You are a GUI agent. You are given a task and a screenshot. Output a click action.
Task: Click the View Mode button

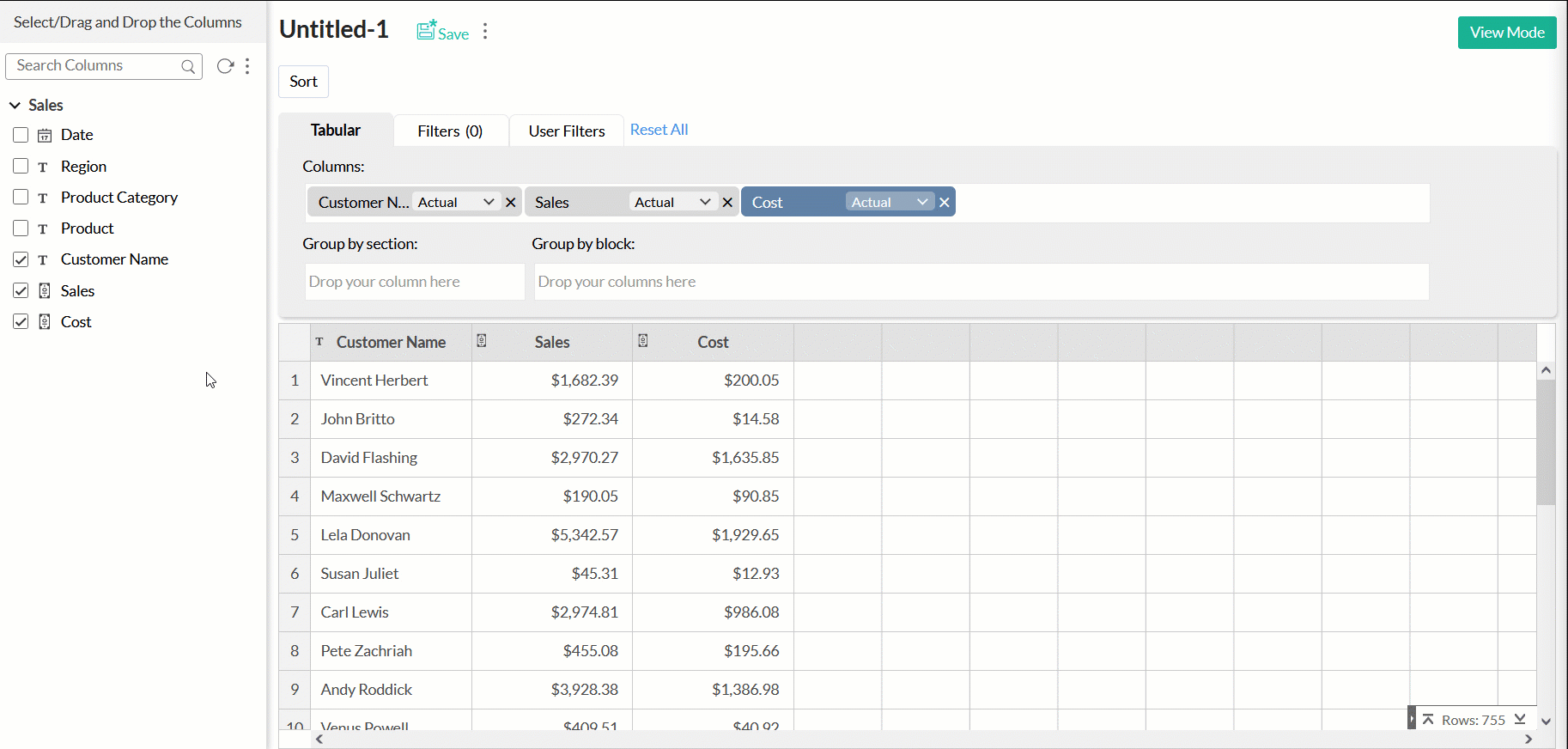pyautogui.click(x=1506, y=33)
